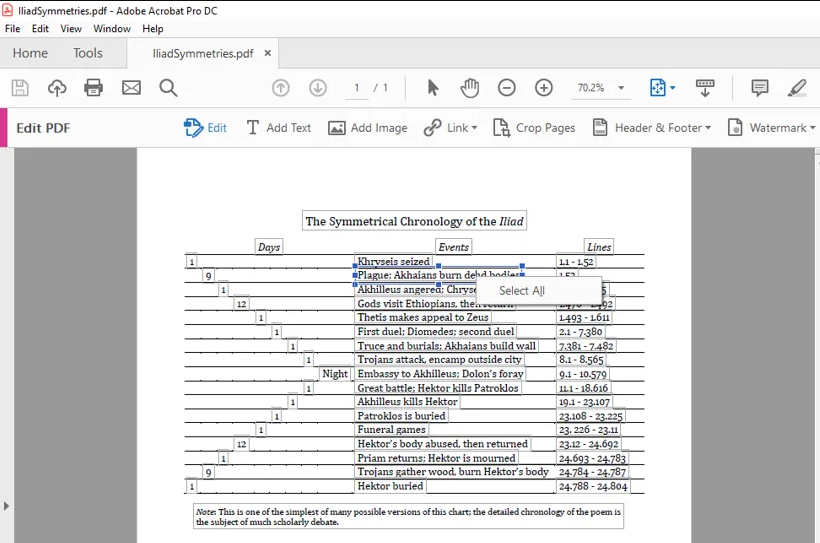This screenshot has height=543, width=820.
Task: Open the magnifier search tool
Action: click(x=168, y=87)
